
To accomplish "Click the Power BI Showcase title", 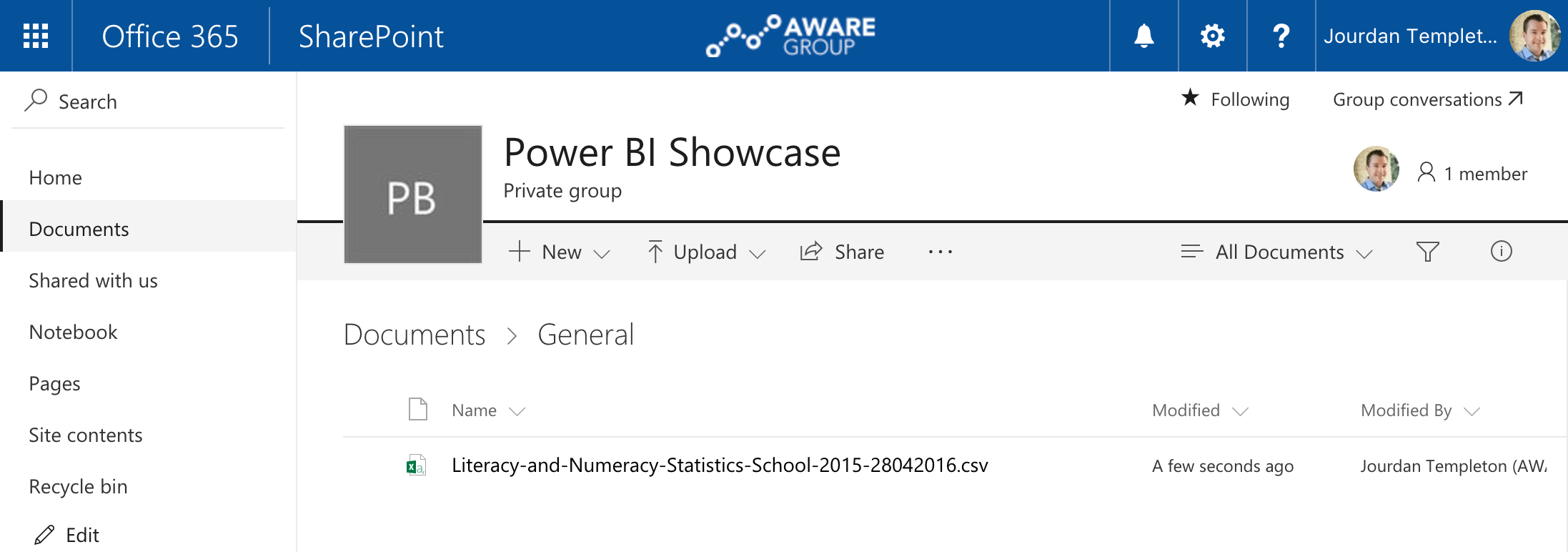I will pyautogui.click(x=673, y=152).
